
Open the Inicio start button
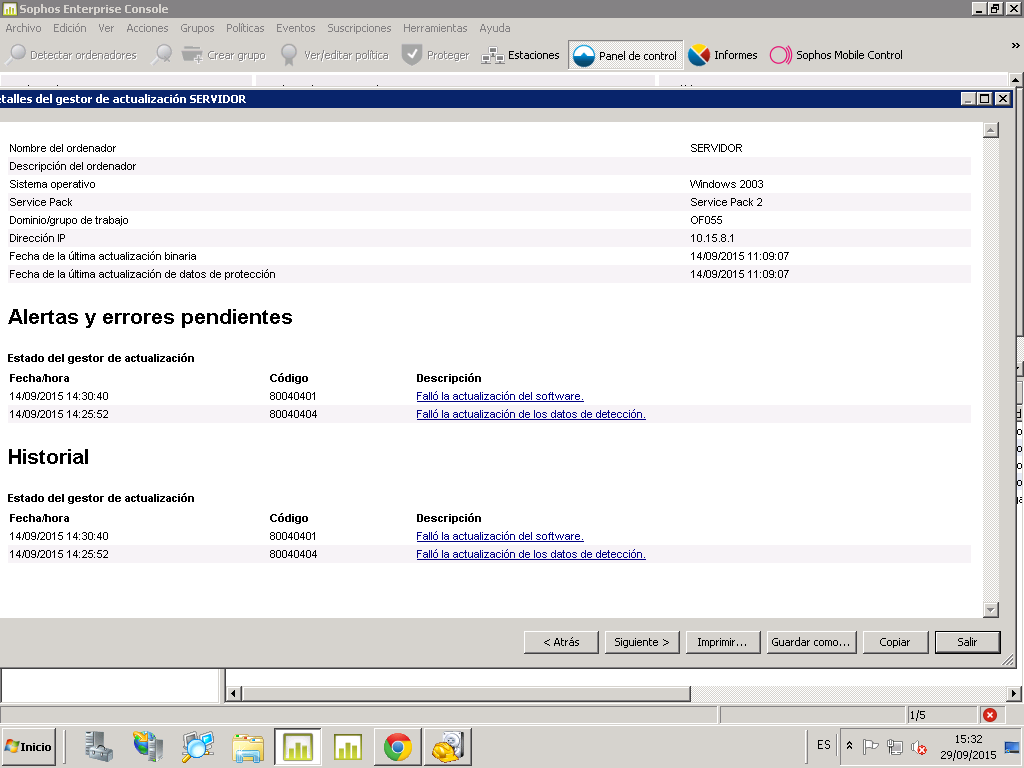(x=28, y=746)
